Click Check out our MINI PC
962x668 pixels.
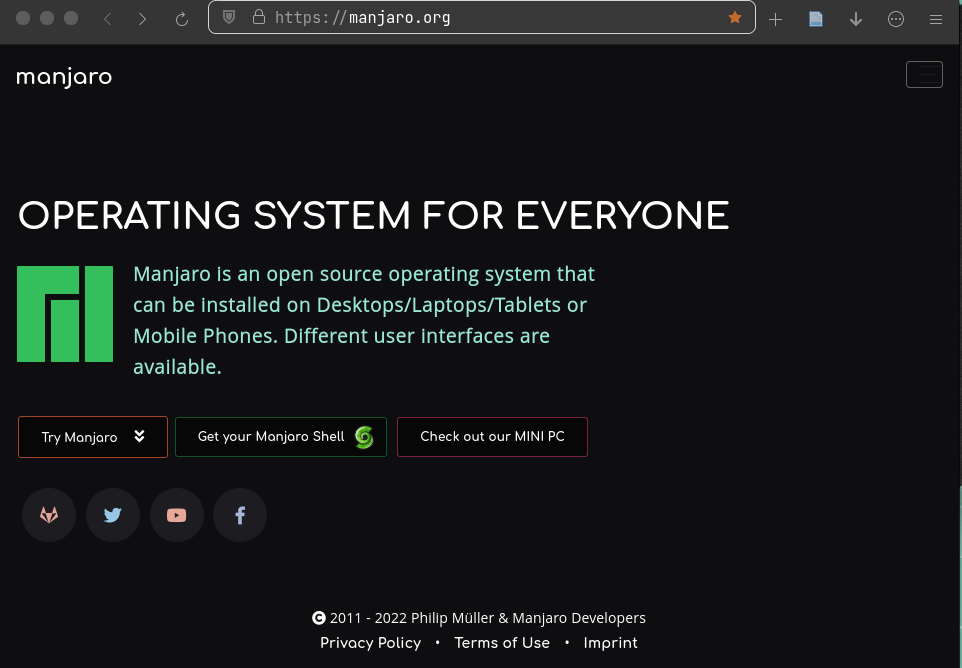coord(492,437)
